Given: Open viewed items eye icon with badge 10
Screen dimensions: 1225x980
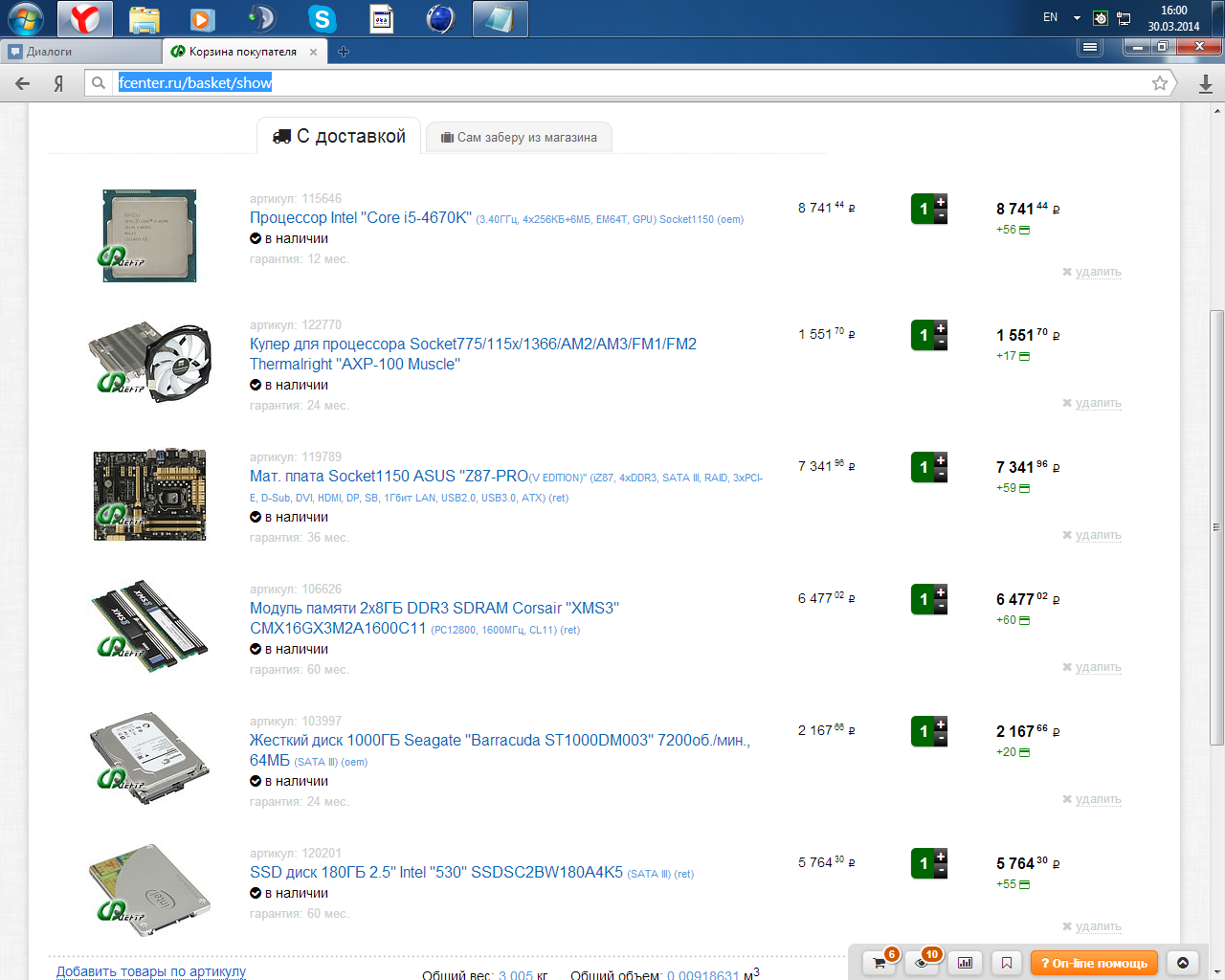Looking at the screenshot, I should coord(923,963).
